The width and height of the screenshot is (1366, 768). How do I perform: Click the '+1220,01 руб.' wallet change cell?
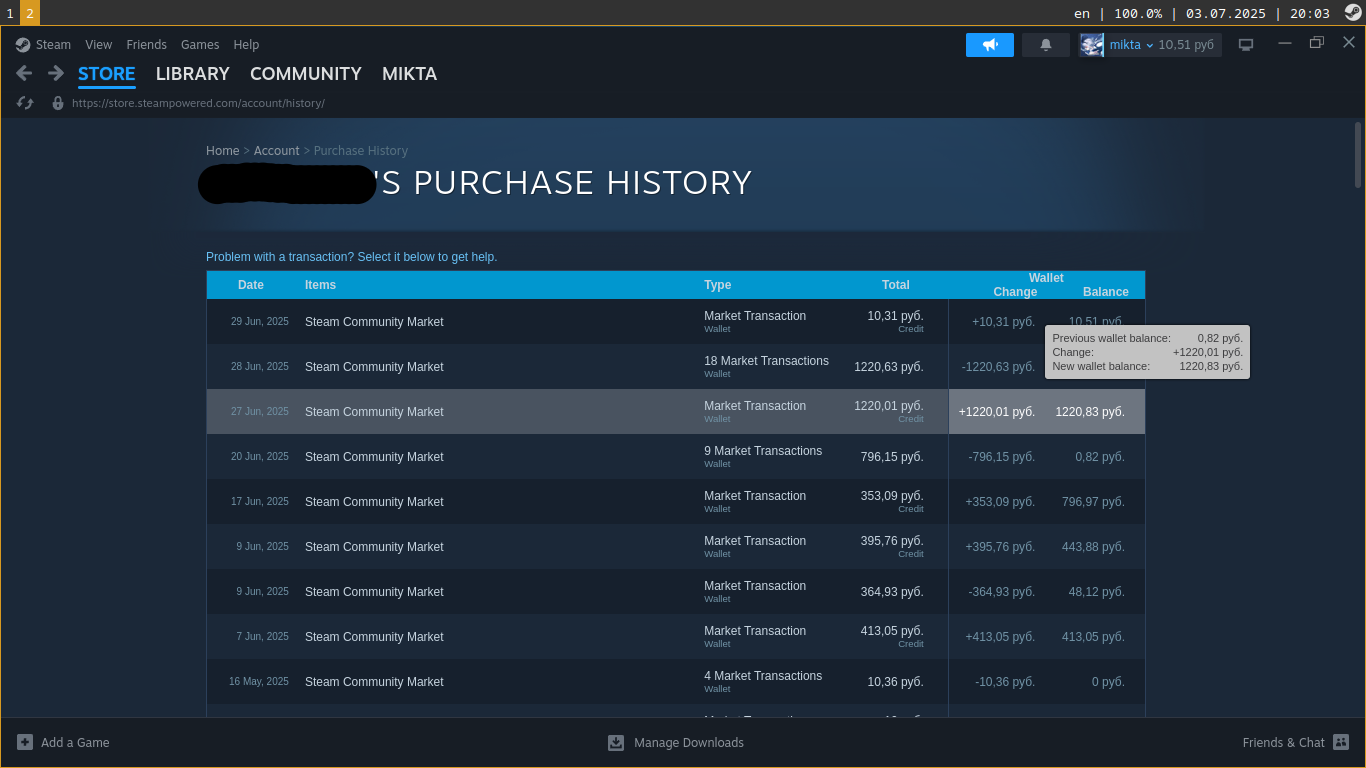997,412
